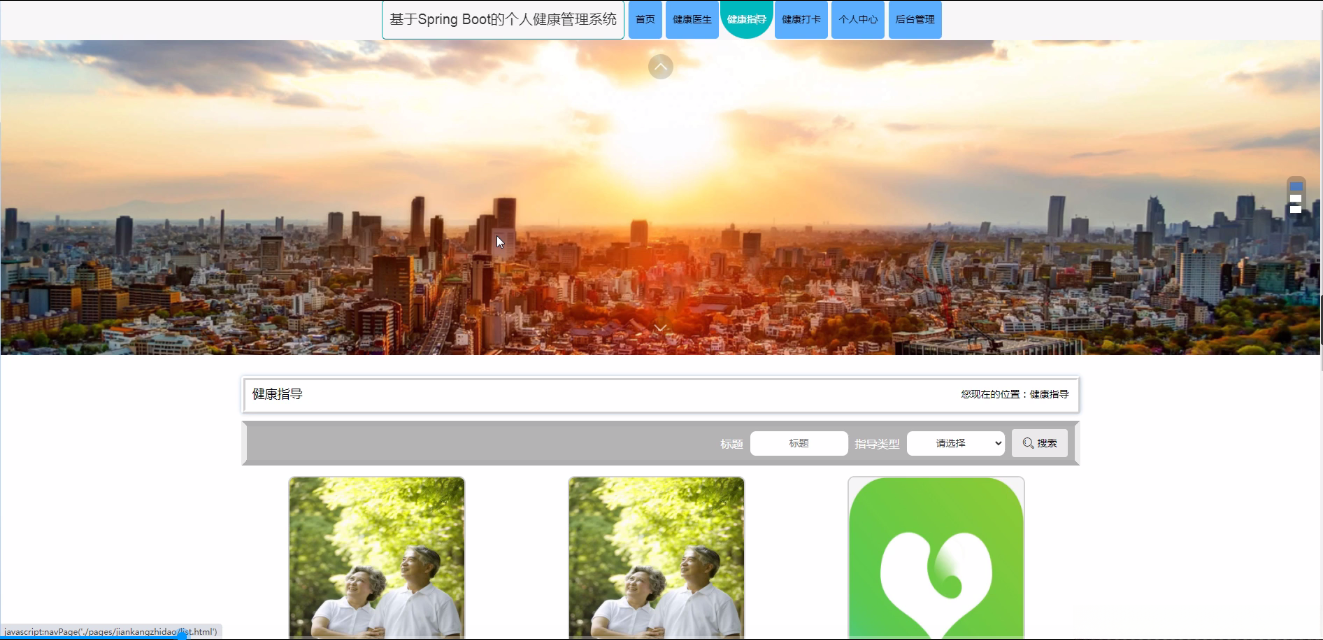Click the down chevron on the banner image
This screenshot has width=1323, height=640.
point(660,327)
